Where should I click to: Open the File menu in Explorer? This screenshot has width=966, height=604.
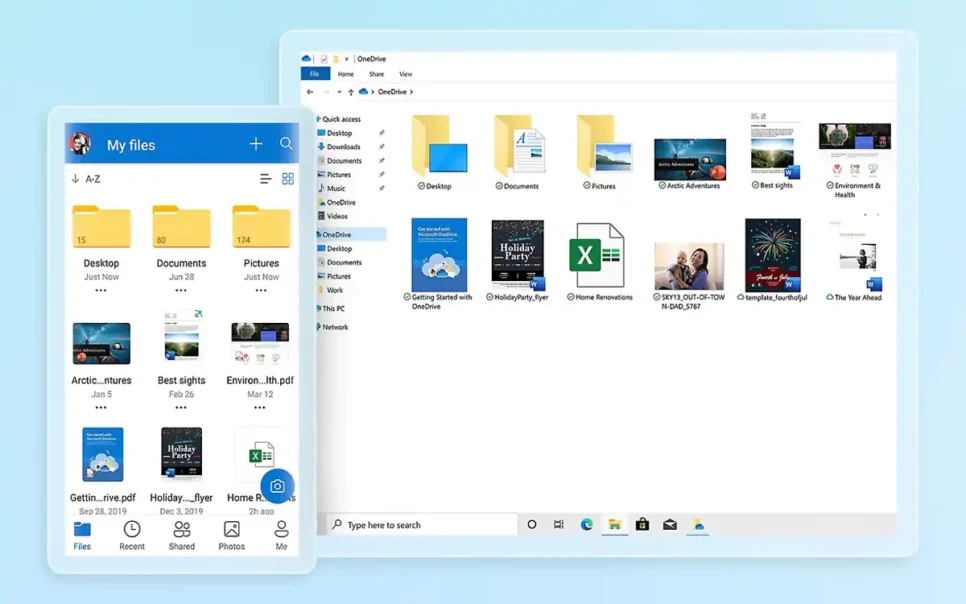click(x=315, y=73)
